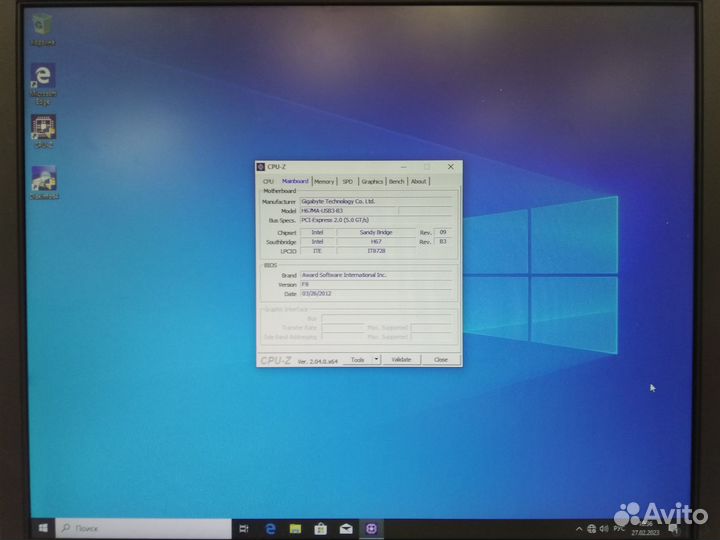Open Microsoft Store from the taskbar
The height and width of the screenshot is (540, 720).
tap(321, 529)
